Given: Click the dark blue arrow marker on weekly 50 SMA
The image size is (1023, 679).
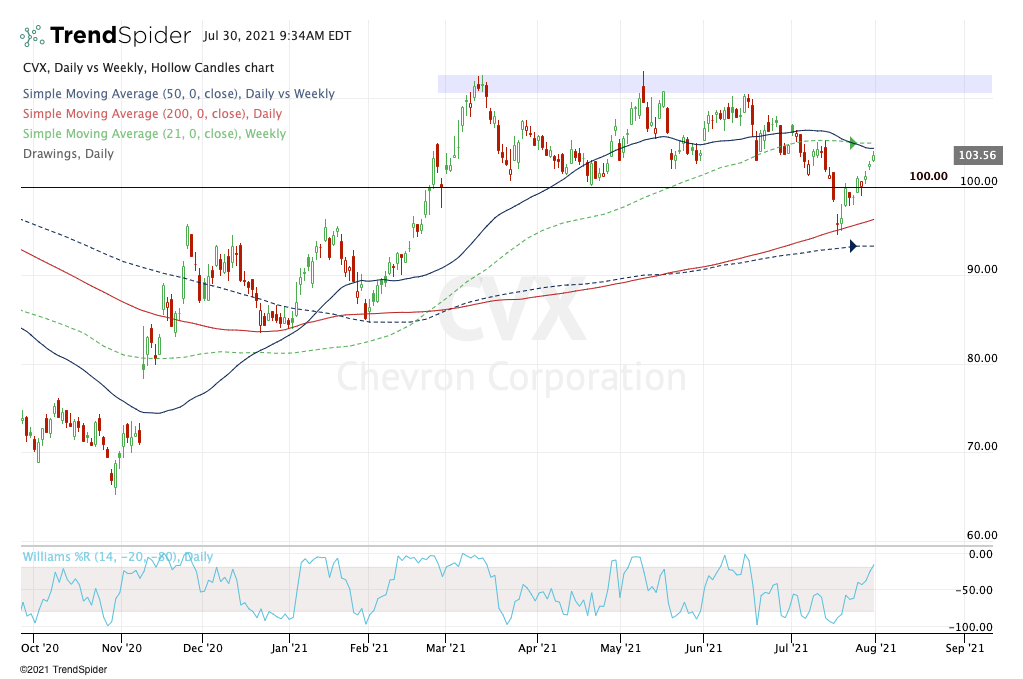Looking at the screenshot, I should [x=853, y=246].
